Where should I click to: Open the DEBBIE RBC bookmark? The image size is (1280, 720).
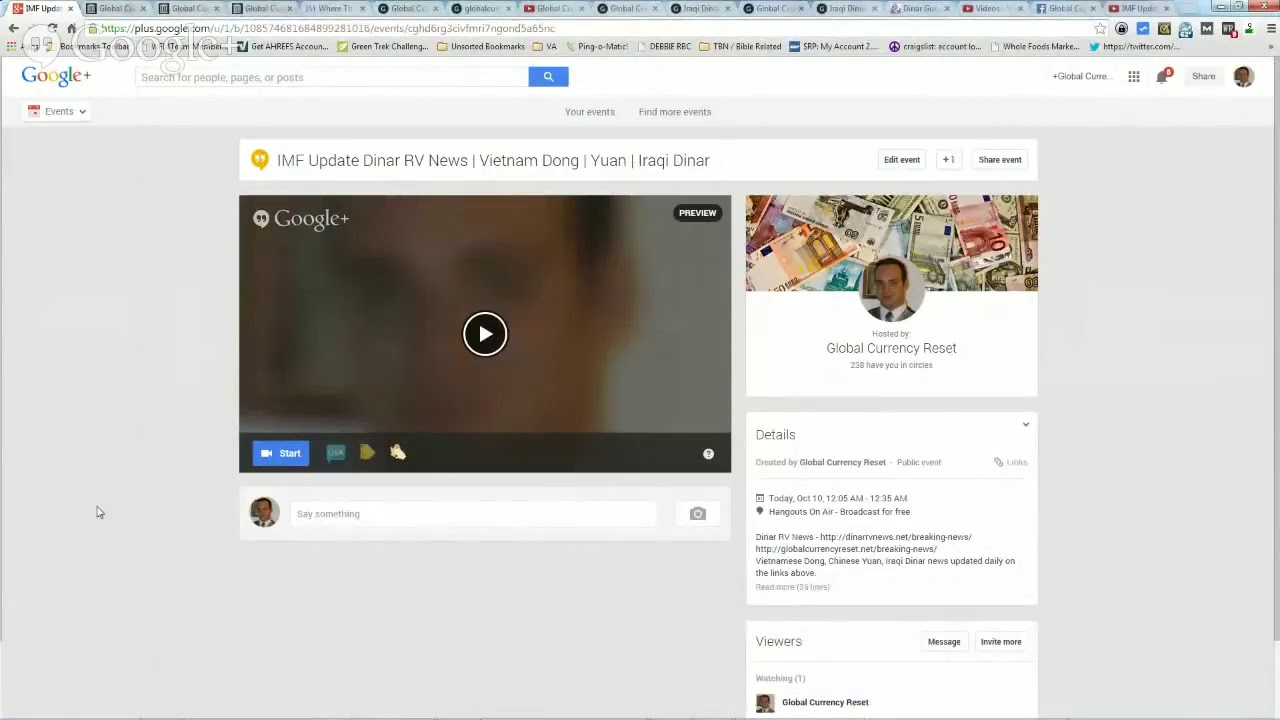coord(664,46)
